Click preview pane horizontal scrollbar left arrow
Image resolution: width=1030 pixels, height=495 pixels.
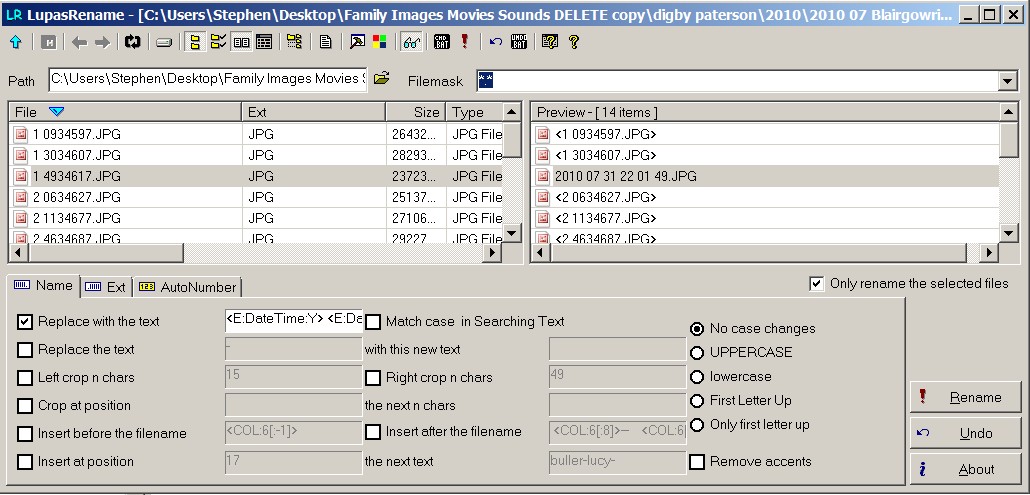542,253
